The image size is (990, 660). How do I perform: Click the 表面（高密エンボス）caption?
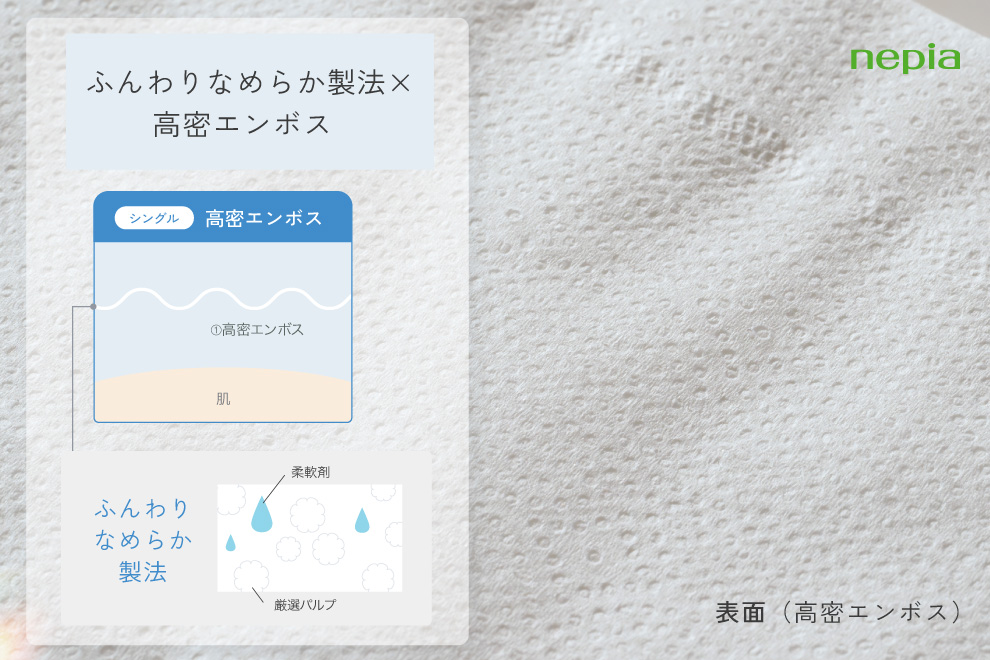[838, 612]
